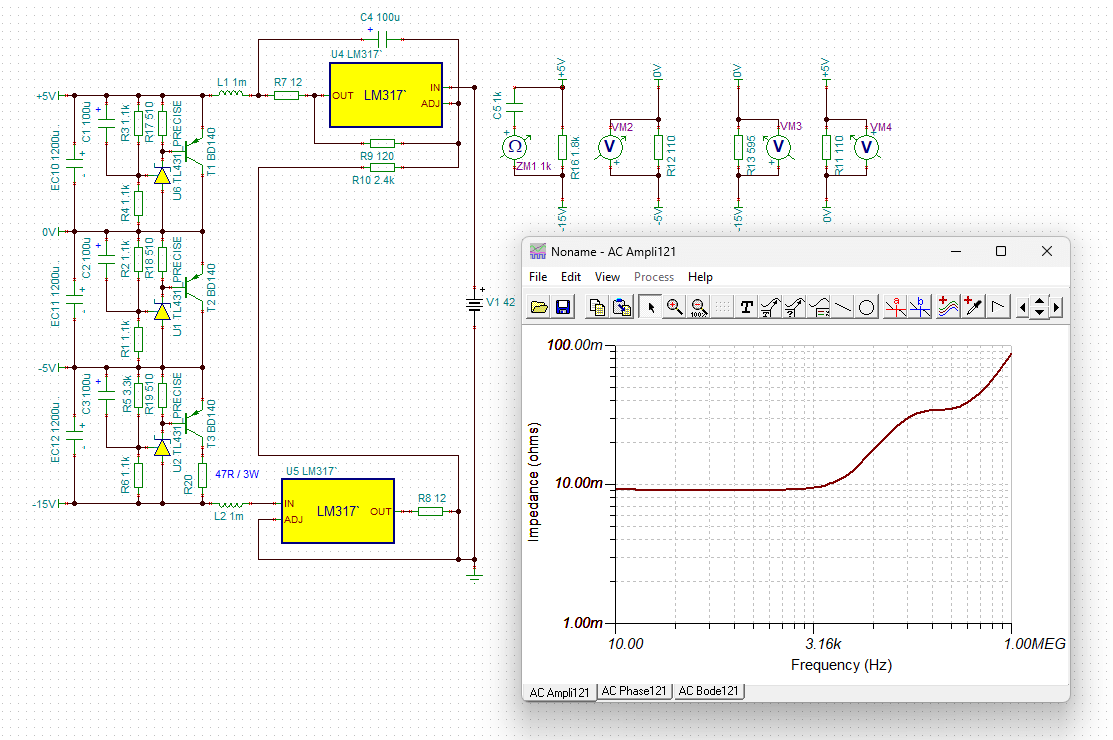Activate cursor 'a' marker tool
Image resolution: width=1113 pixels, height=740 pixels.
(x=896, y=307)
